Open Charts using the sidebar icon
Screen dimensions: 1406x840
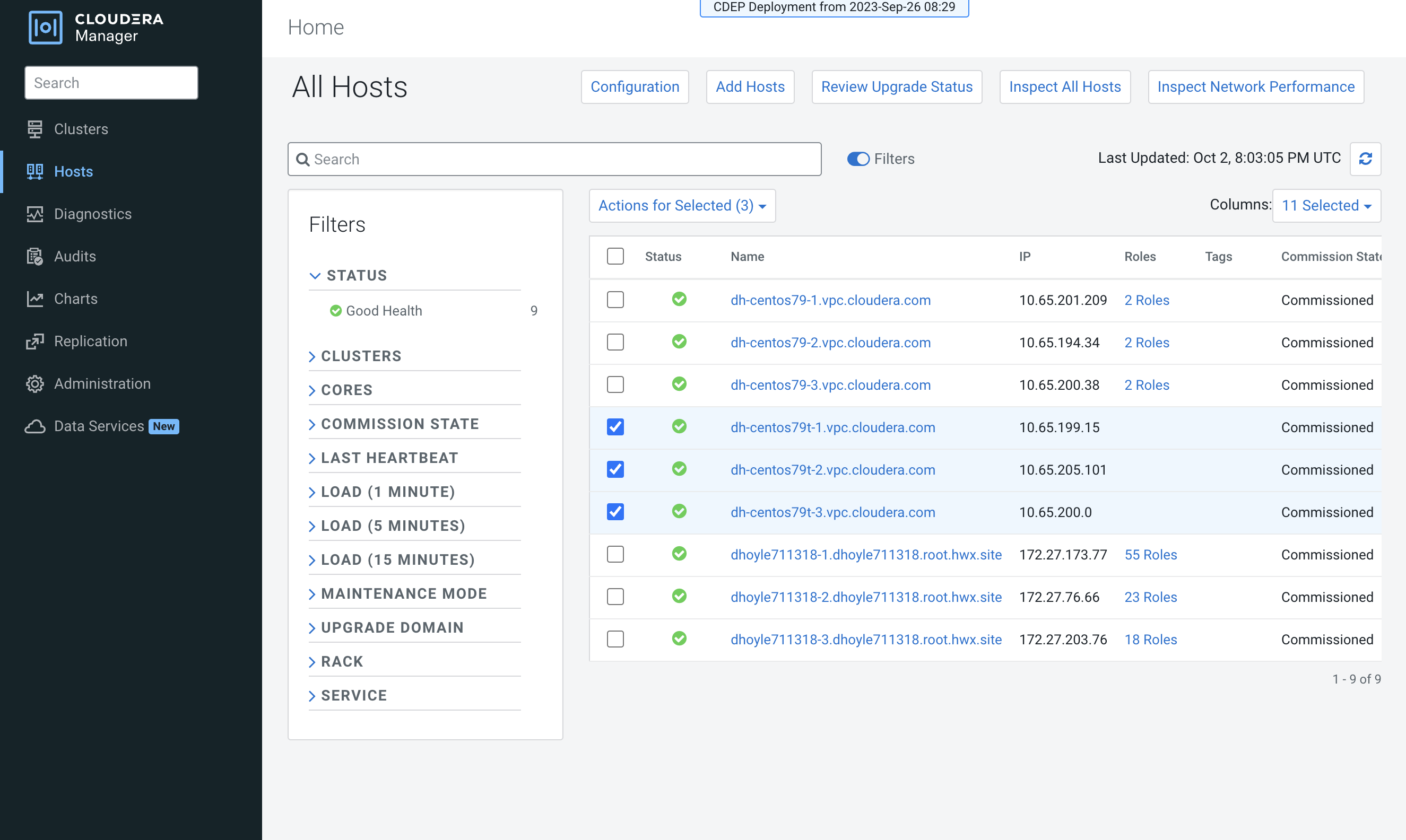pyautogui.click(x=34, y=299)
